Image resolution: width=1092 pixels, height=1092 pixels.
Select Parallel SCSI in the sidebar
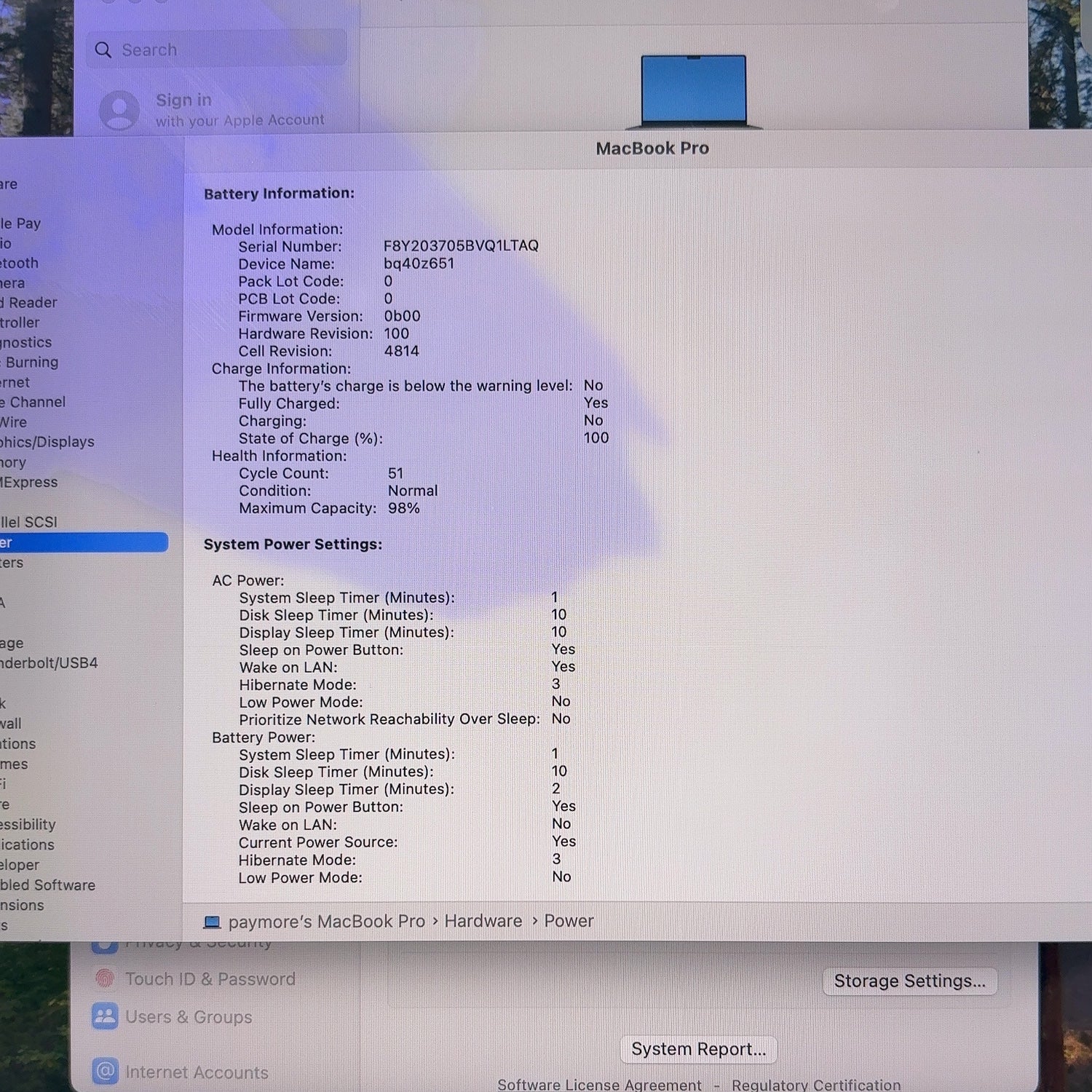tap(28, 522)
